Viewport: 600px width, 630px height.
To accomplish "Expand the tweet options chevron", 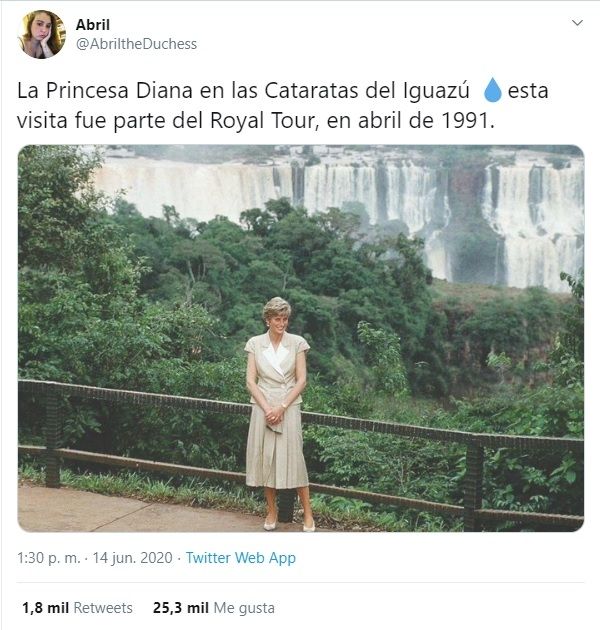I will 576,23.
